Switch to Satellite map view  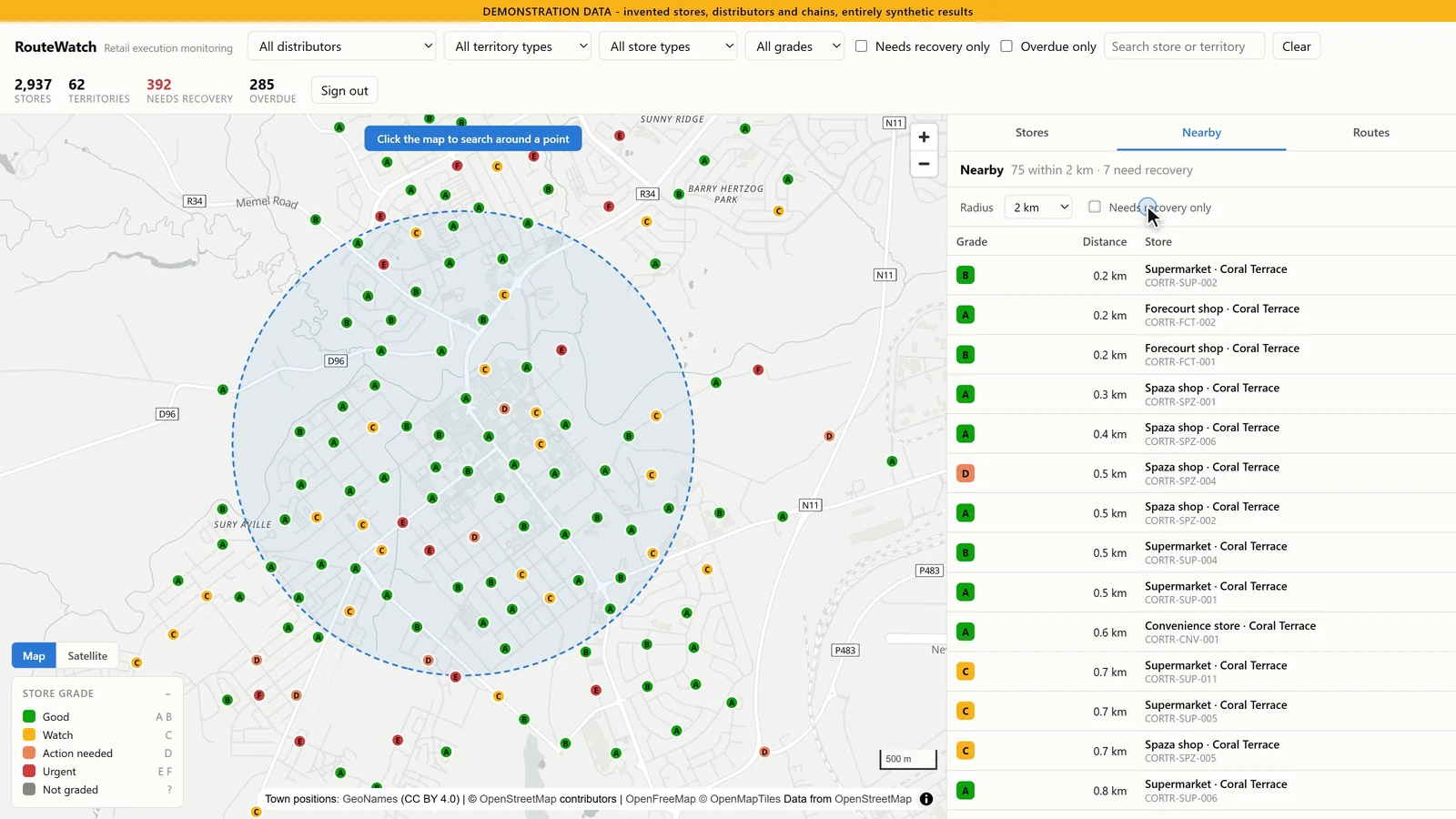click(87, 655)
